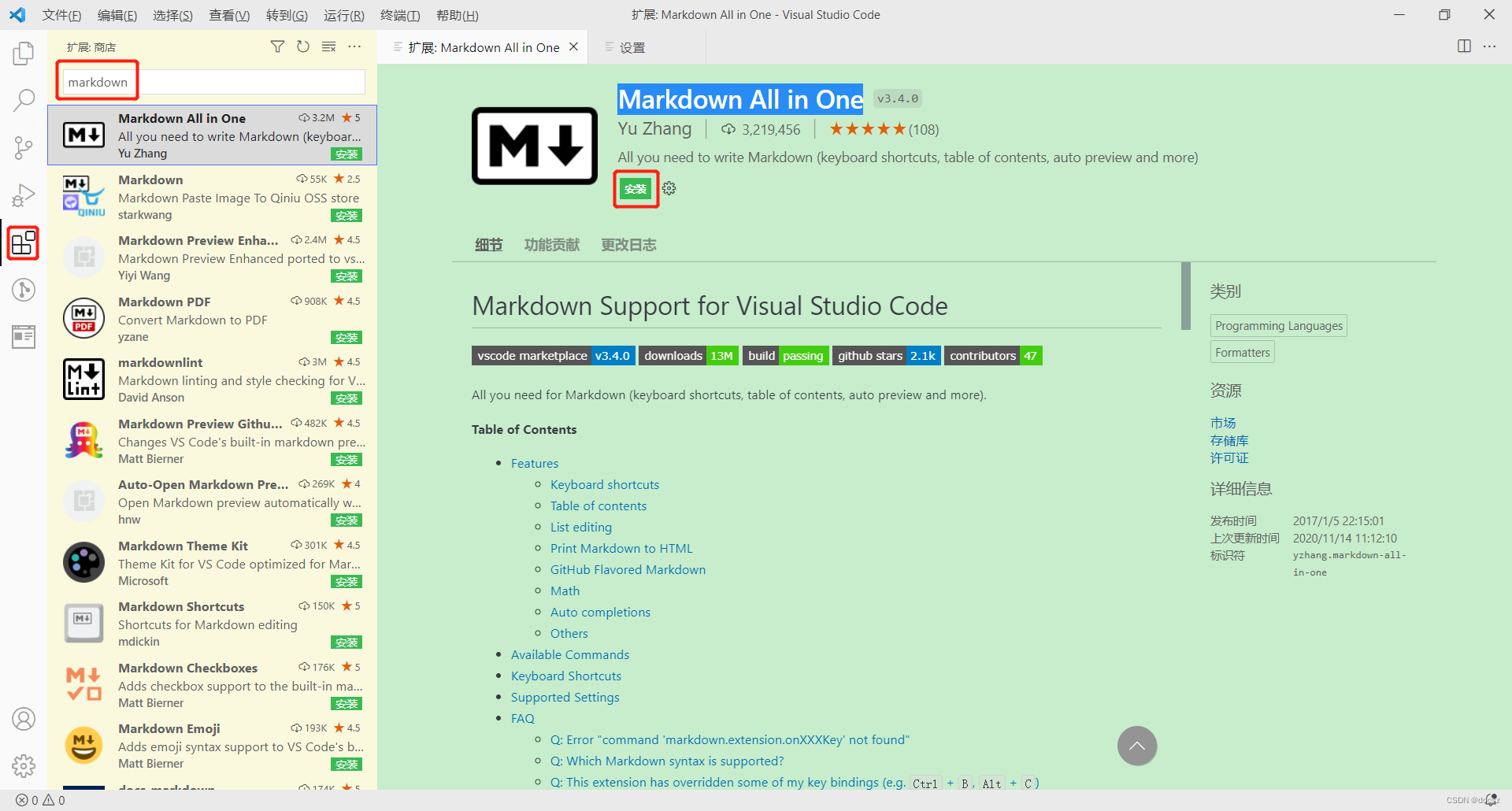Install markdownlint from the list

(346, 398)
